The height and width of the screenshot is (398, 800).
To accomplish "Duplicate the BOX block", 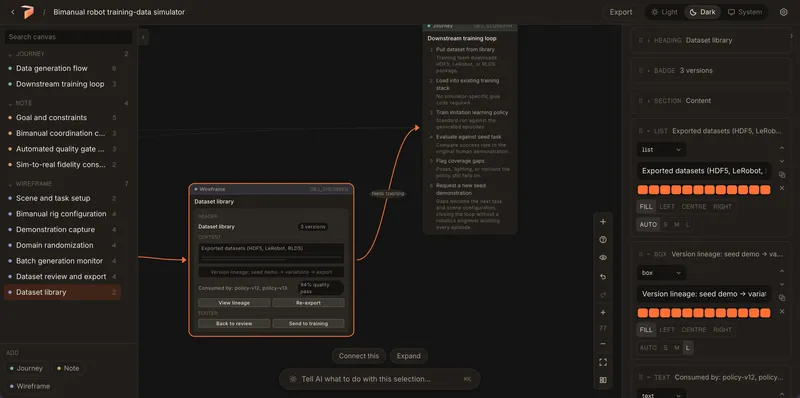I will click(782, 298).
